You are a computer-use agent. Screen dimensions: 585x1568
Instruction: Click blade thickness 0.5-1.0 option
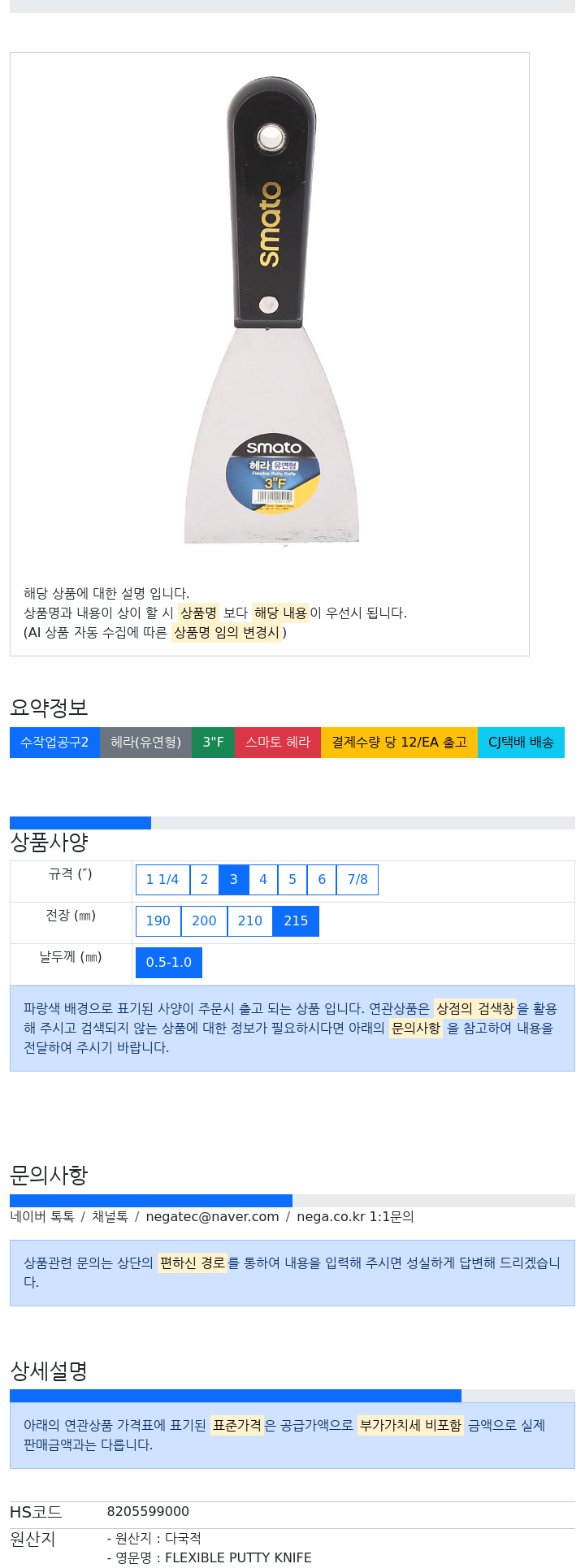tap(169, 963)
